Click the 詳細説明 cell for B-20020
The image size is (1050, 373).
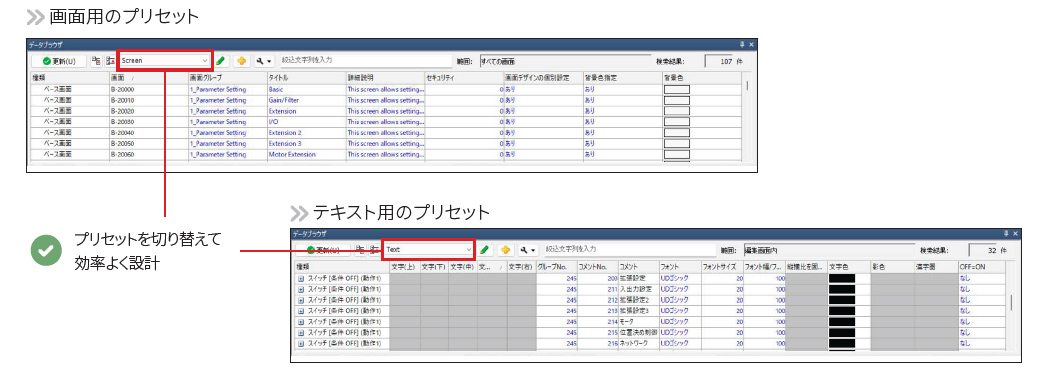tap(385, 110)
